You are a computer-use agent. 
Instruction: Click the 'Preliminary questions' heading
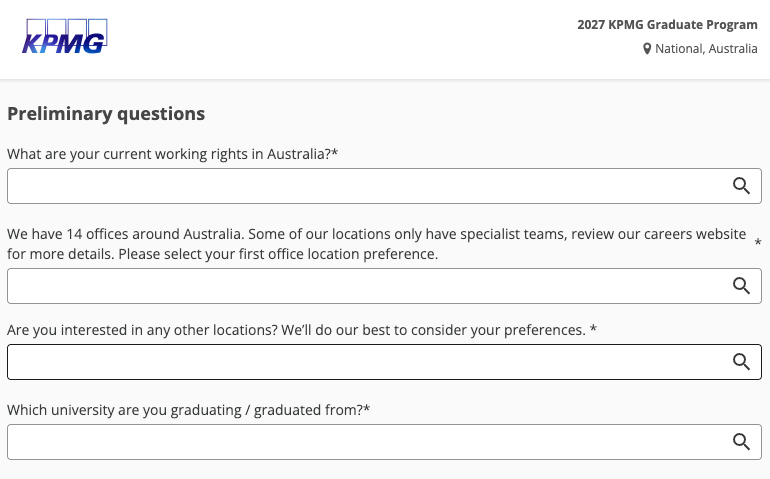pos(106,114)
